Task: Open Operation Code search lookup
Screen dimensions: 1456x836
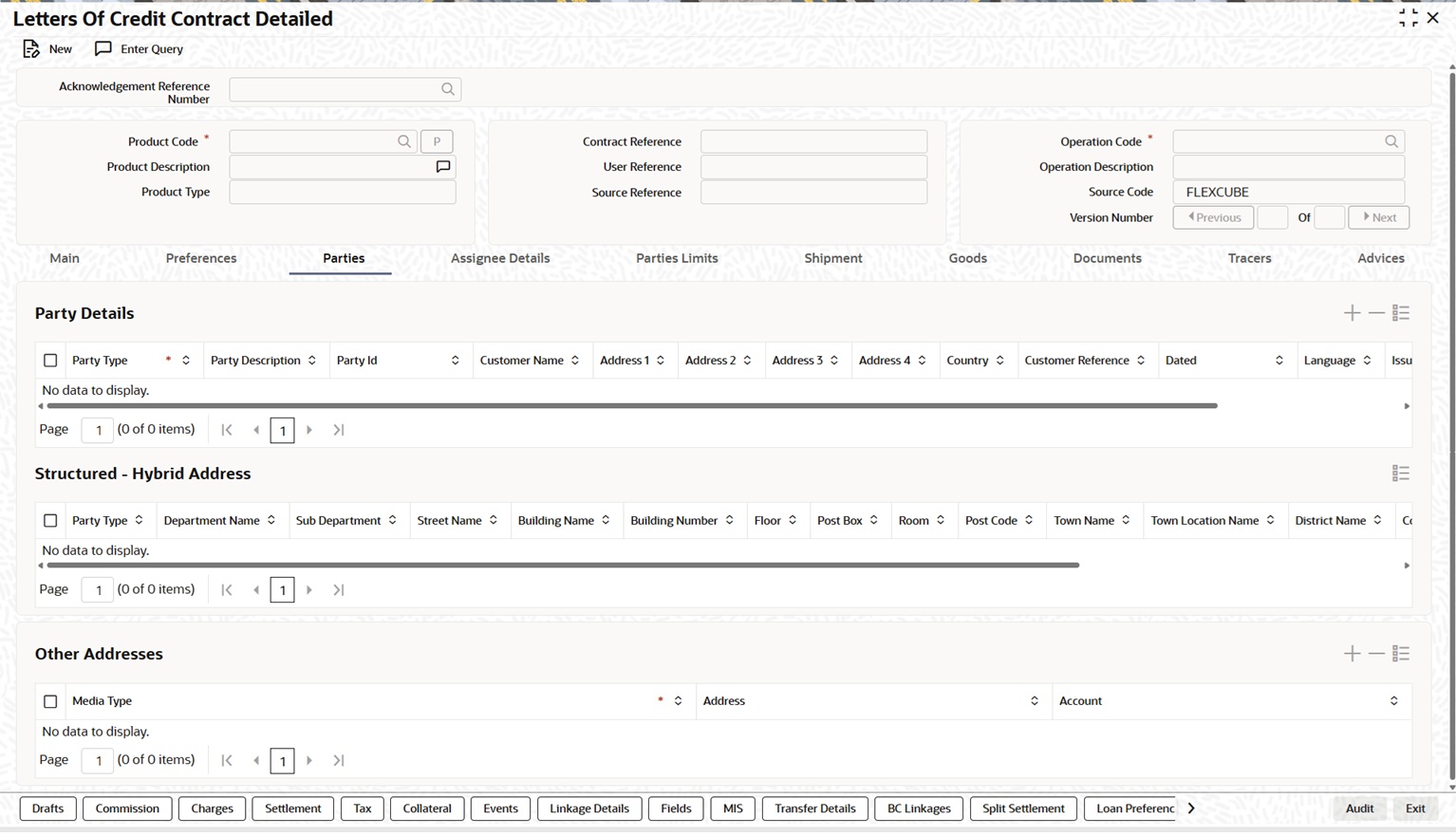Action: pos(1391,141)
